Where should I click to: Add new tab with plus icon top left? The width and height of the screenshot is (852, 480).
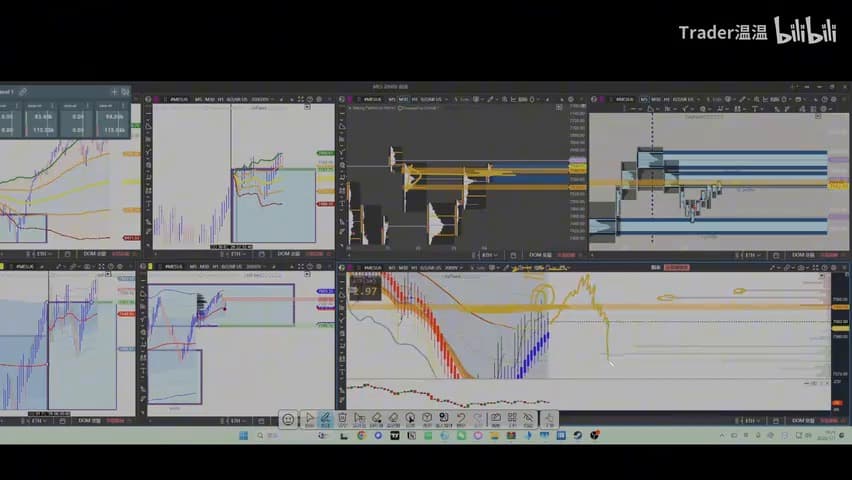[x=114, y=92]
